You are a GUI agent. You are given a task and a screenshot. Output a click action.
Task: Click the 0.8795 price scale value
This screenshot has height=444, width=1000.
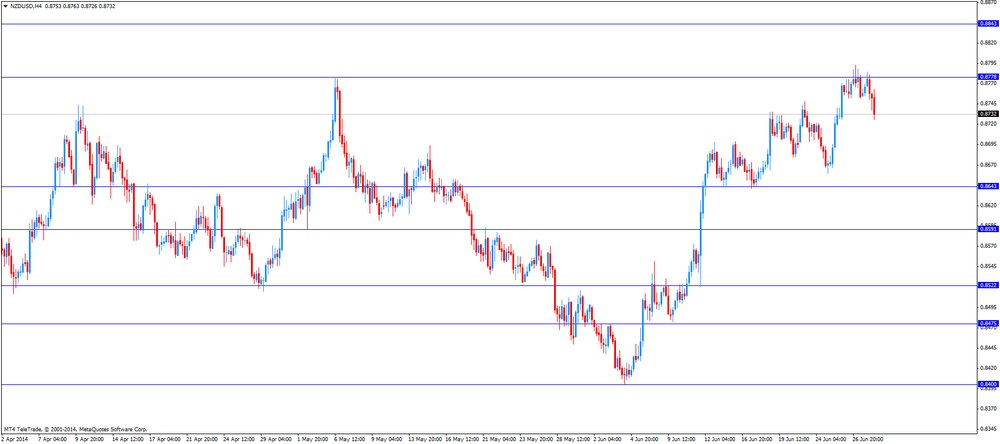988,63
